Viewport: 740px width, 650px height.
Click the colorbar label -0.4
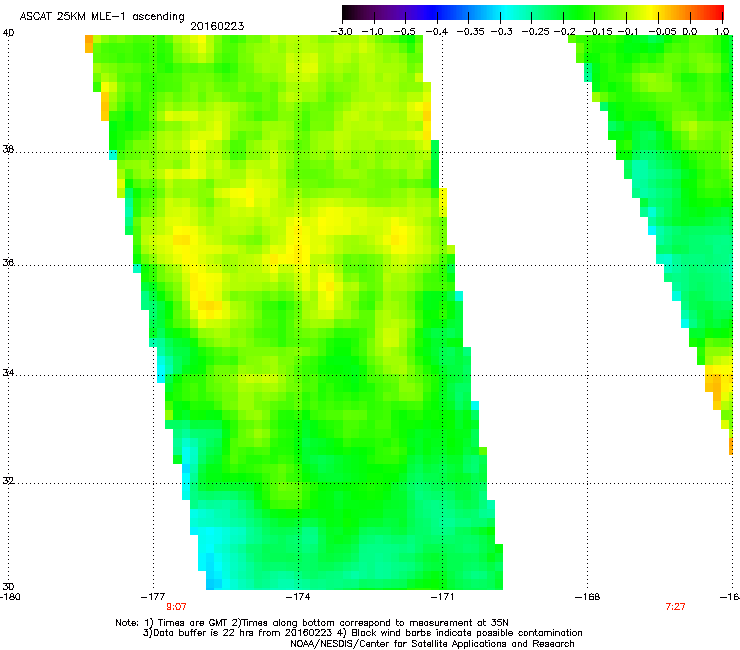pos(437,32)
